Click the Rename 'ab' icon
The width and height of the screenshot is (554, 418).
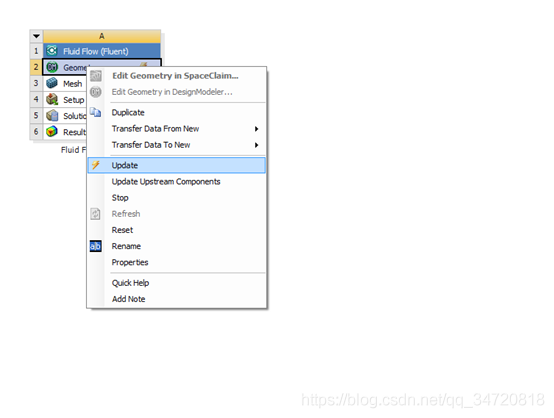(96, 246)
